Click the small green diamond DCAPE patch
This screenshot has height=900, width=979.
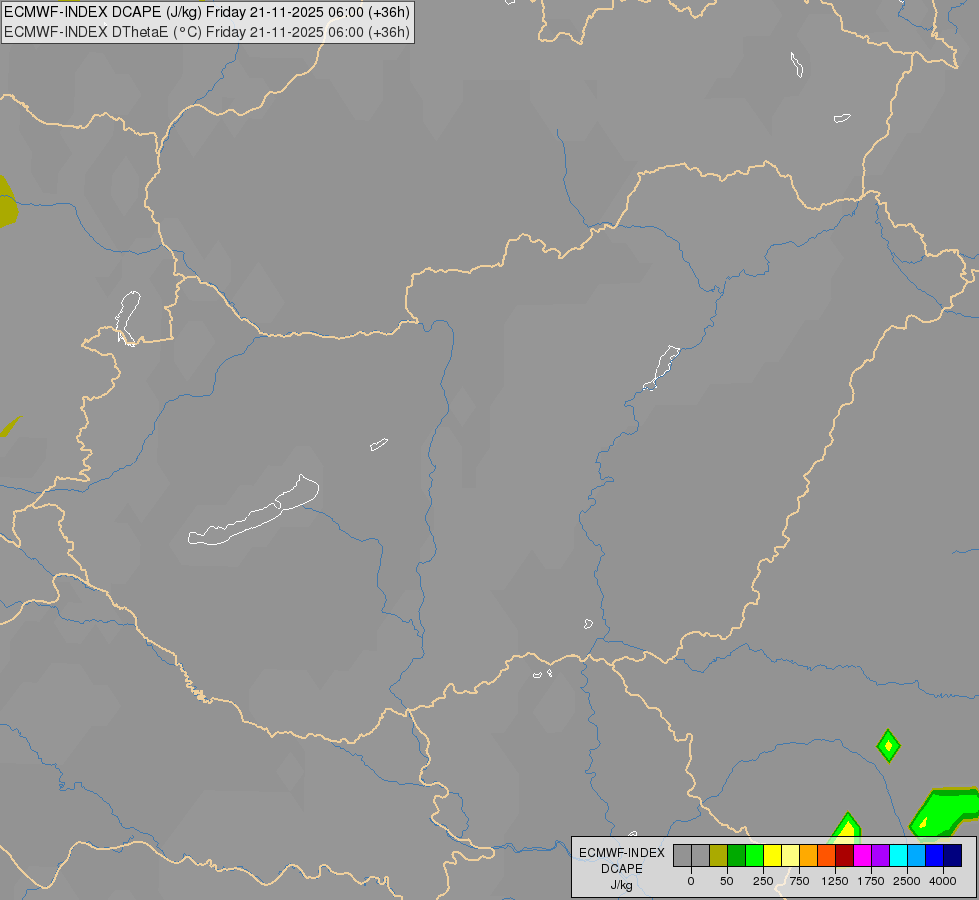tap(888, 746)
